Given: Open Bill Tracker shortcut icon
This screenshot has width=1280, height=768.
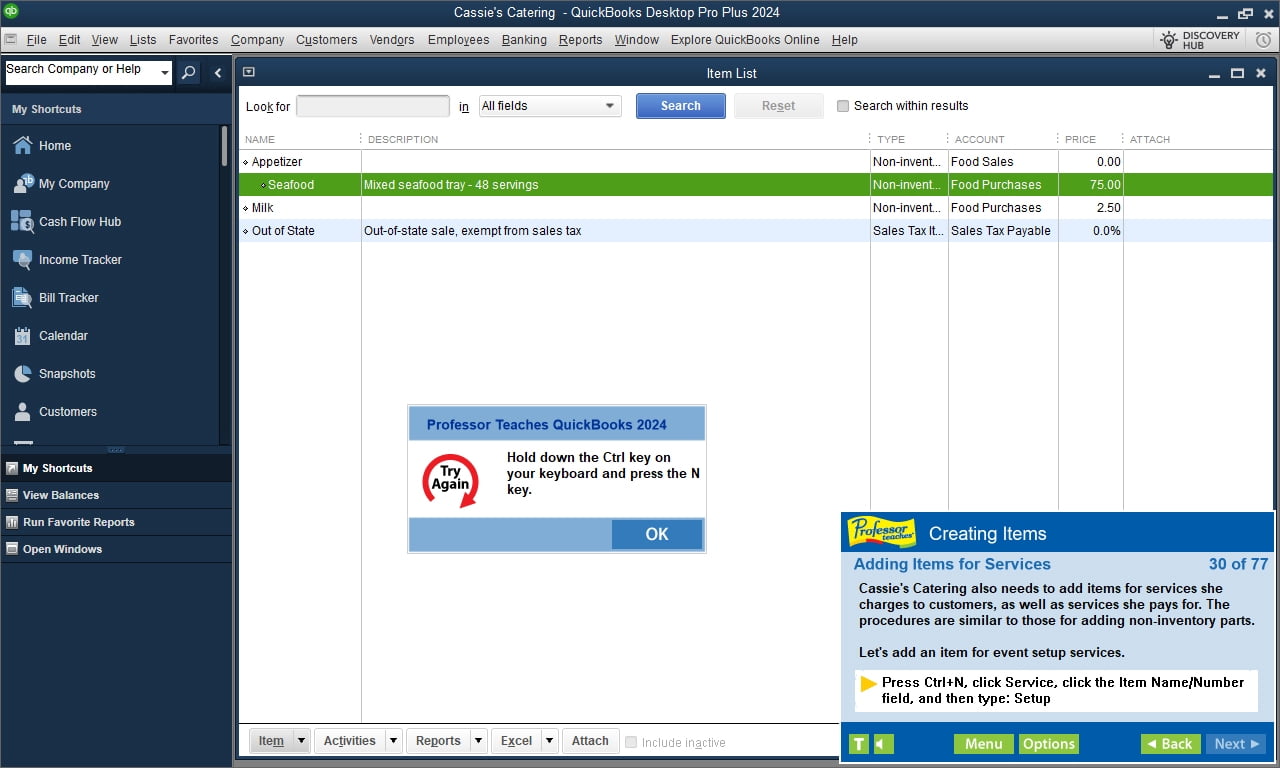Looking at the screenshot, I should click(23, 298).
